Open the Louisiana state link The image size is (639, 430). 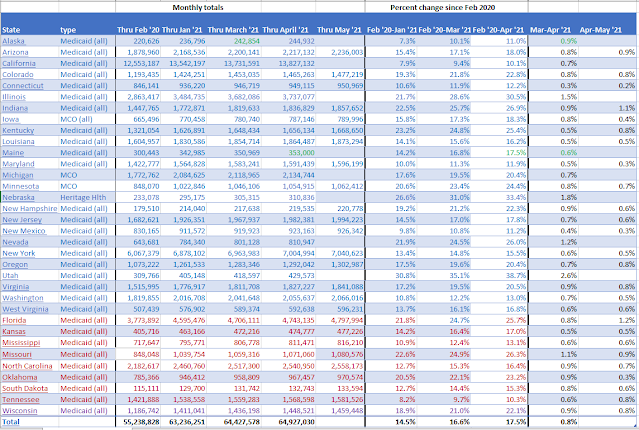(18, 141)
